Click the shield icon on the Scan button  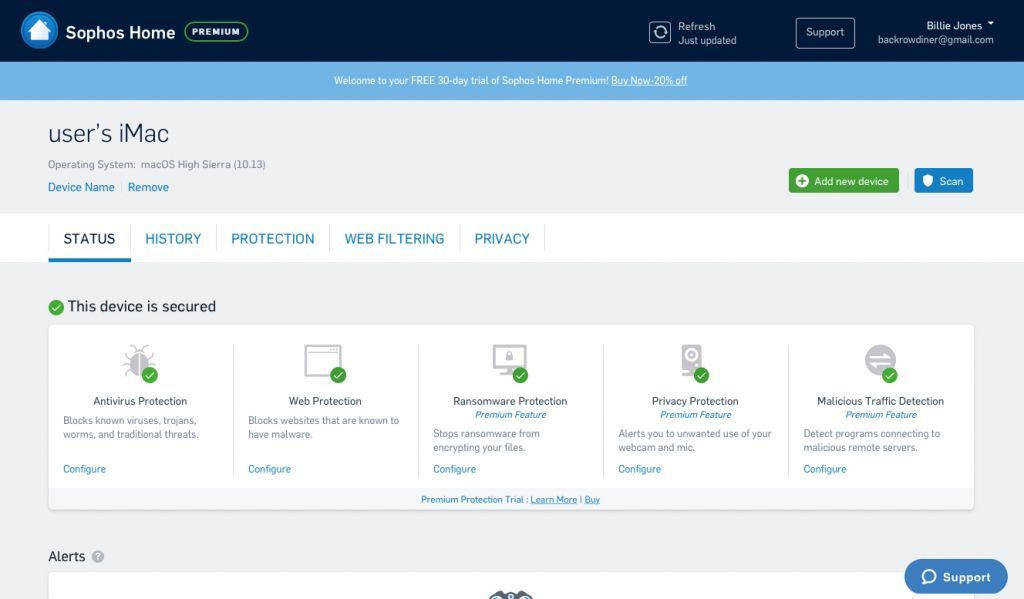(927, 181)
